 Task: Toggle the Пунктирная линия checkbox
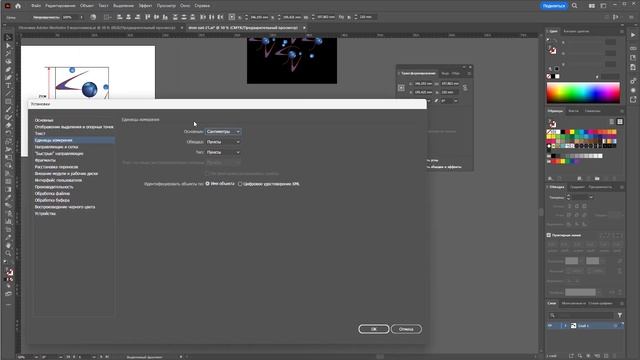549,235
